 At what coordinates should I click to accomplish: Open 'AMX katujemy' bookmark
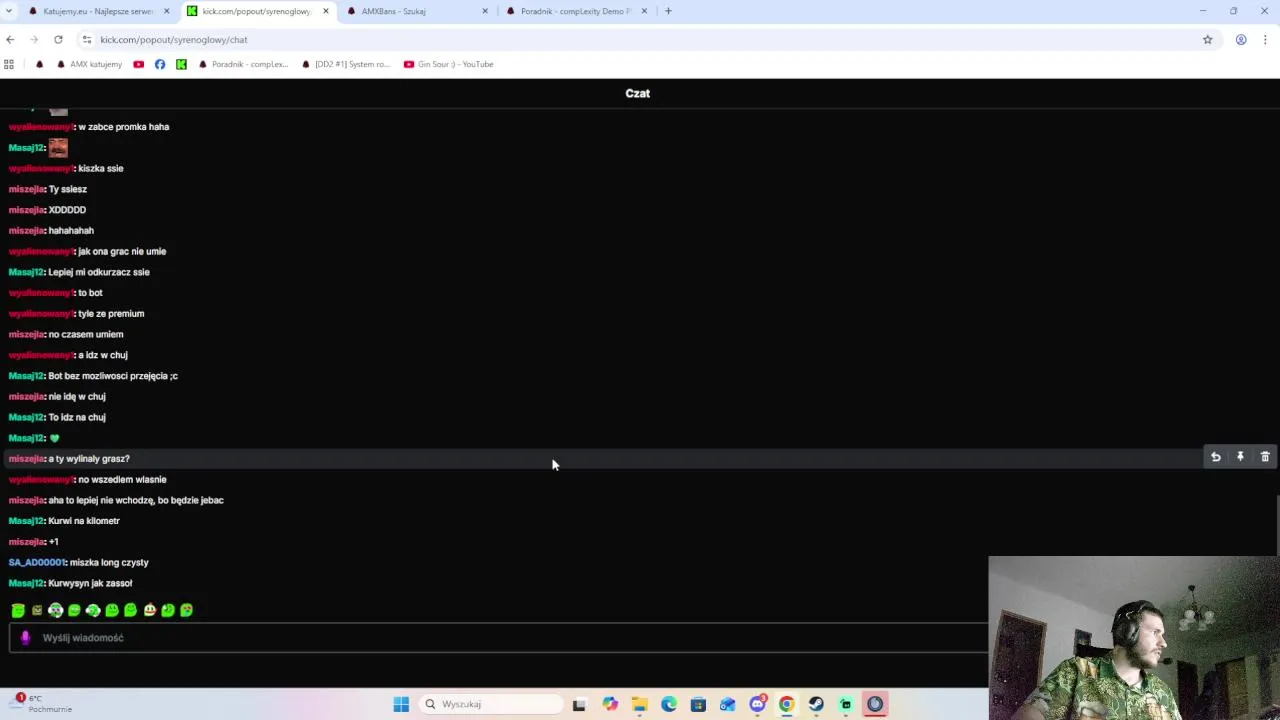[89, 64]
